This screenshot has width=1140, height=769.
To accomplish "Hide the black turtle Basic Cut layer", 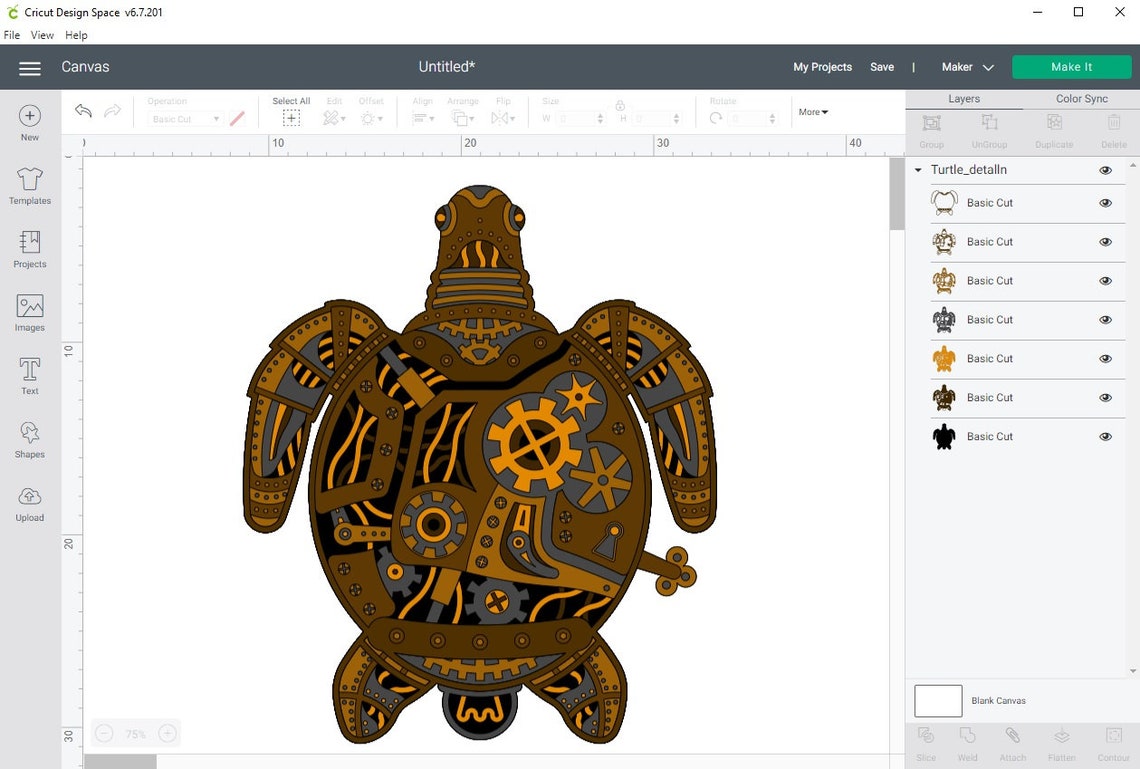I will click(x=1105, y=437).
